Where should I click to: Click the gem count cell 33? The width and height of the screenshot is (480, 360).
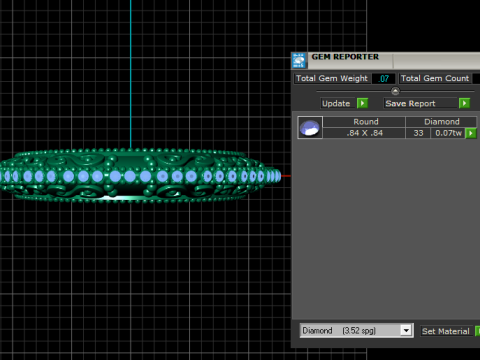pyautogui.click(x=418, y=133)
